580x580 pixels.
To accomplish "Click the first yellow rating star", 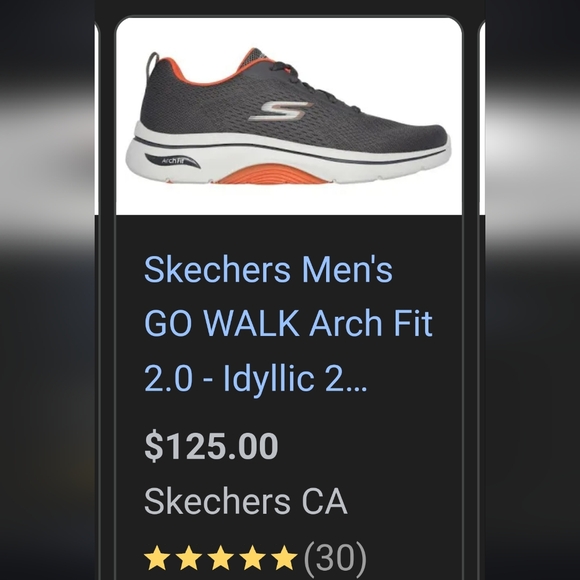I will [156, 557].
